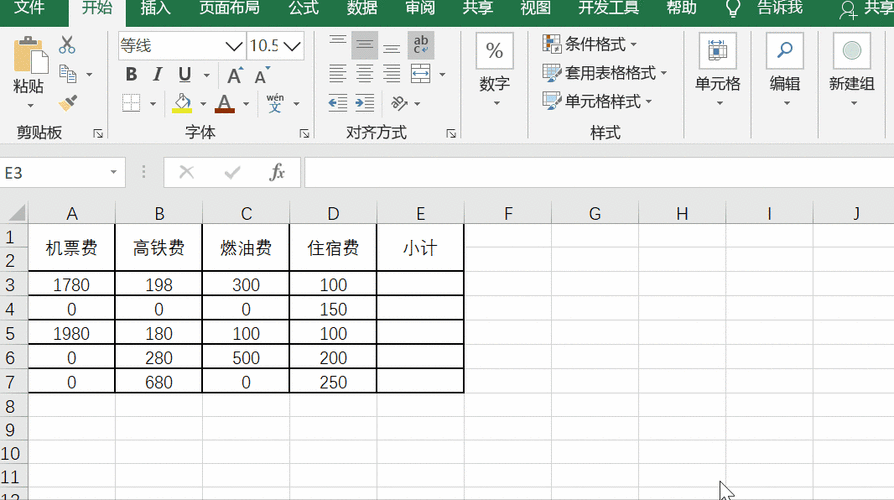Click in the formula bar input
This screenshot has width=894, height=500.
coord(599,172)
